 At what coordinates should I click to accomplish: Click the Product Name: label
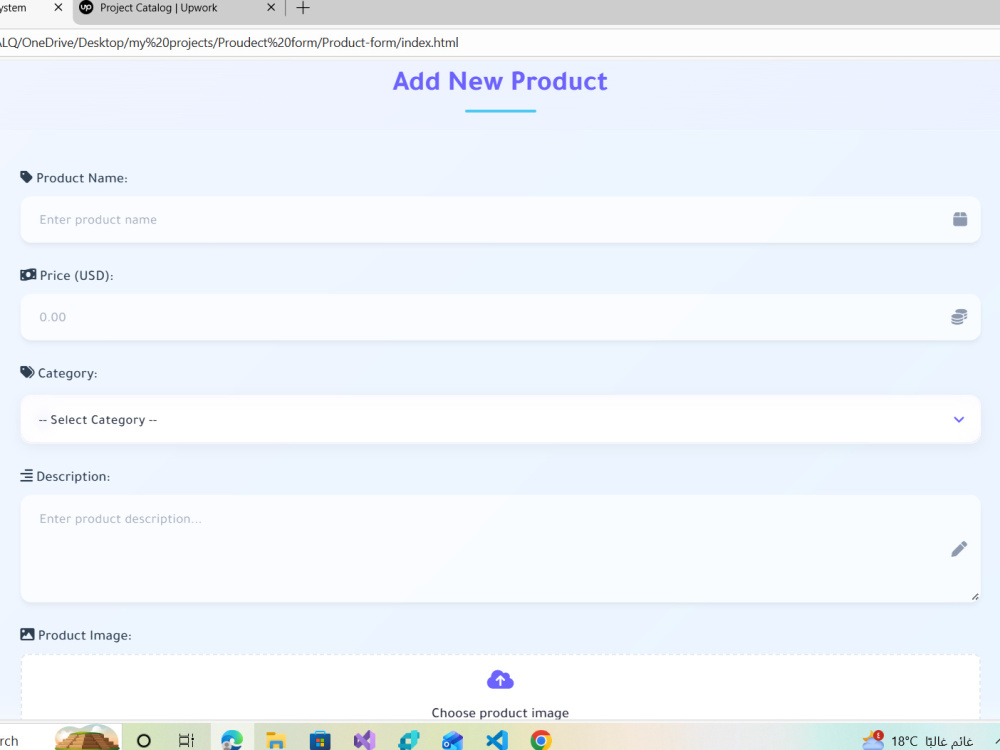point(82,178)
